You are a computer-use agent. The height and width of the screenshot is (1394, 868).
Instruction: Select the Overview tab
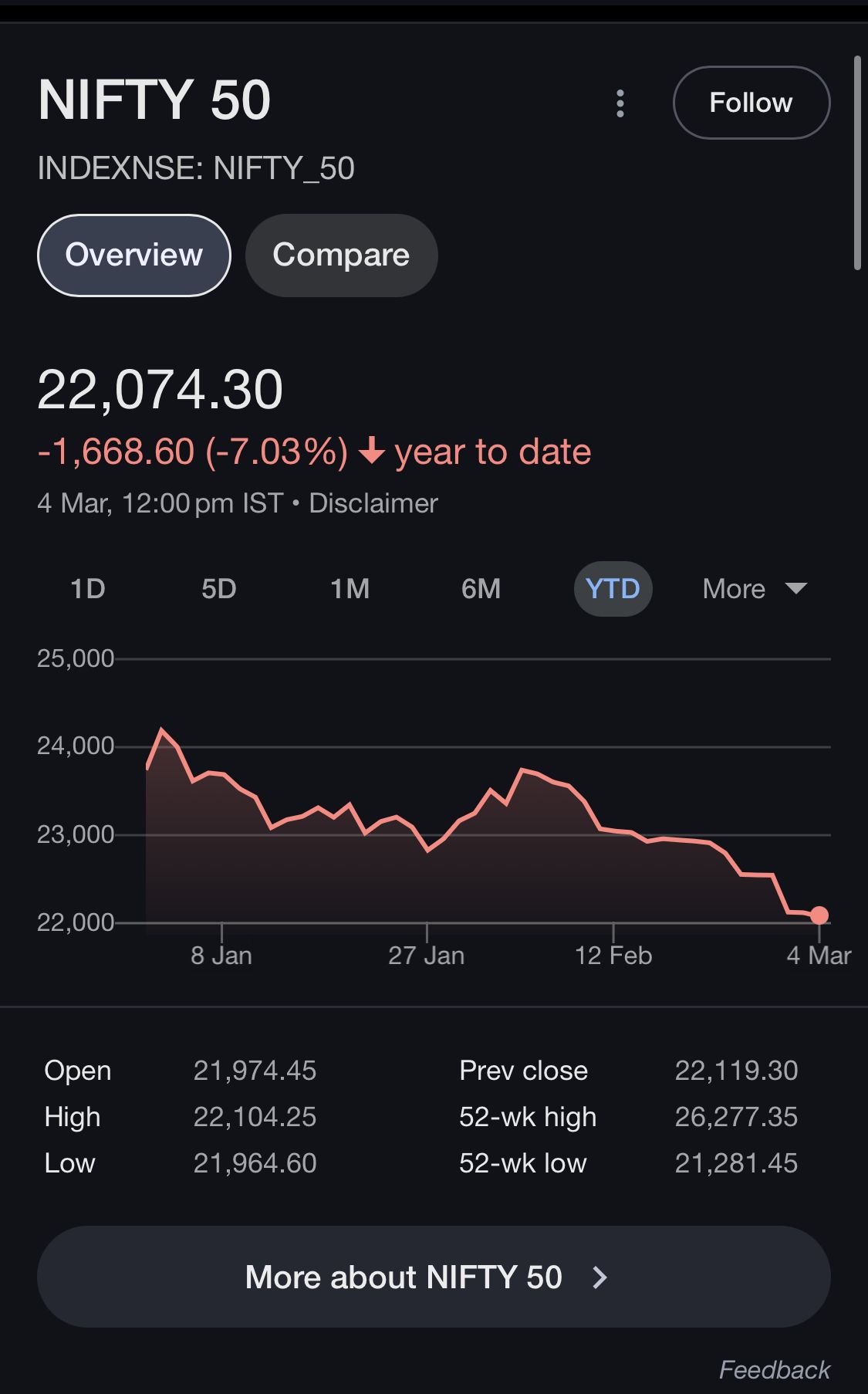tap(133, 255)
